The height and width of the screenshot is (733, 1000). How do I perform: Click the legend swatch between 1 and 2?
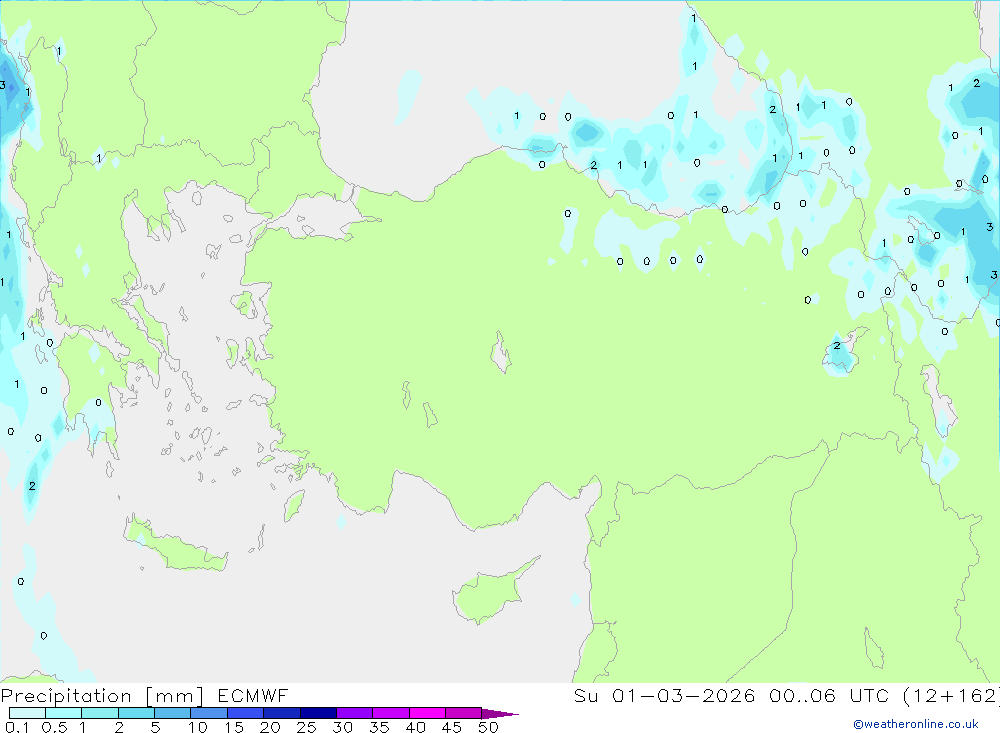point(100,713)
